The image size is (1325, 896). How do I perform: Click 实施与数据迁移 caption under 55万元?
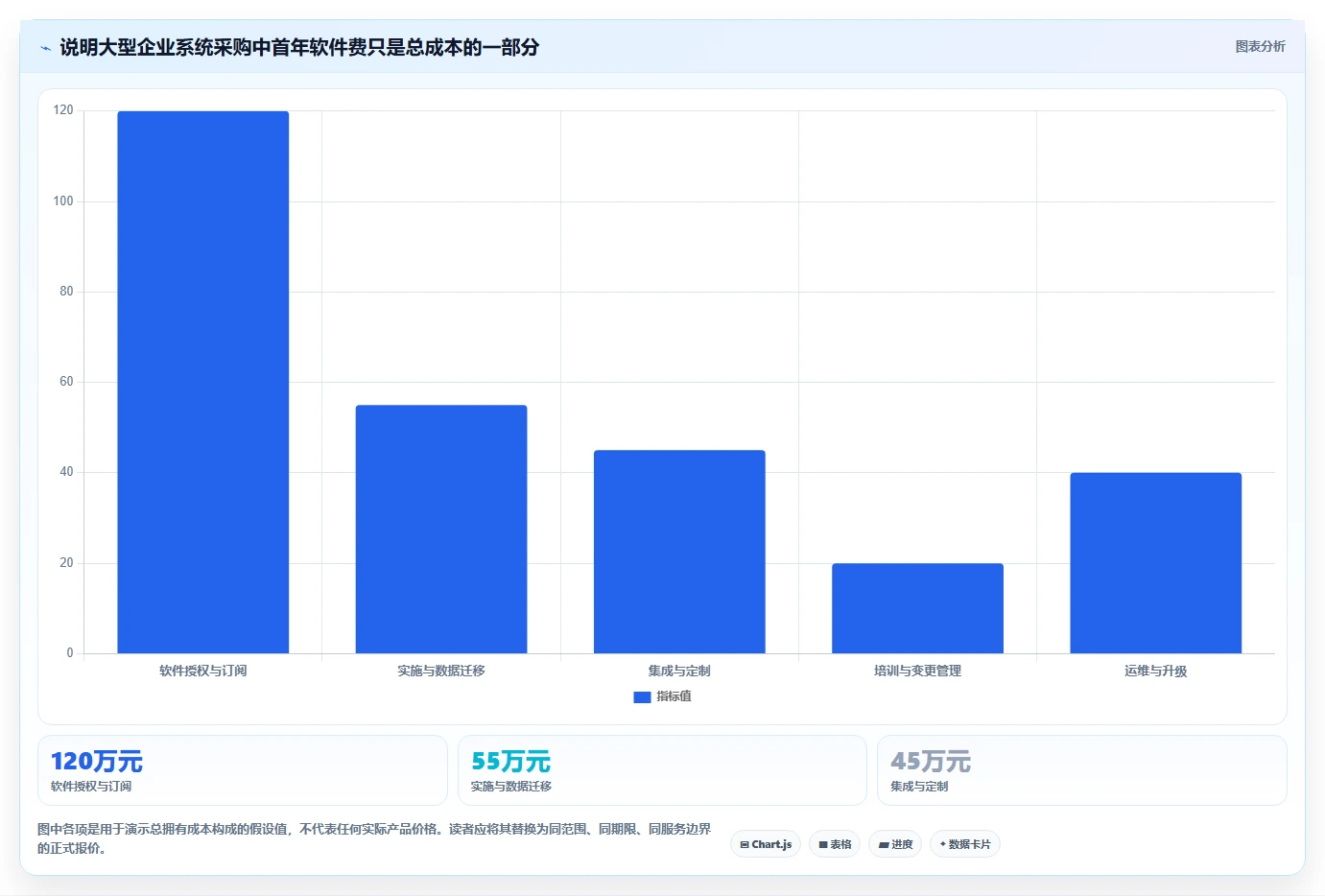tap(511, 787)
